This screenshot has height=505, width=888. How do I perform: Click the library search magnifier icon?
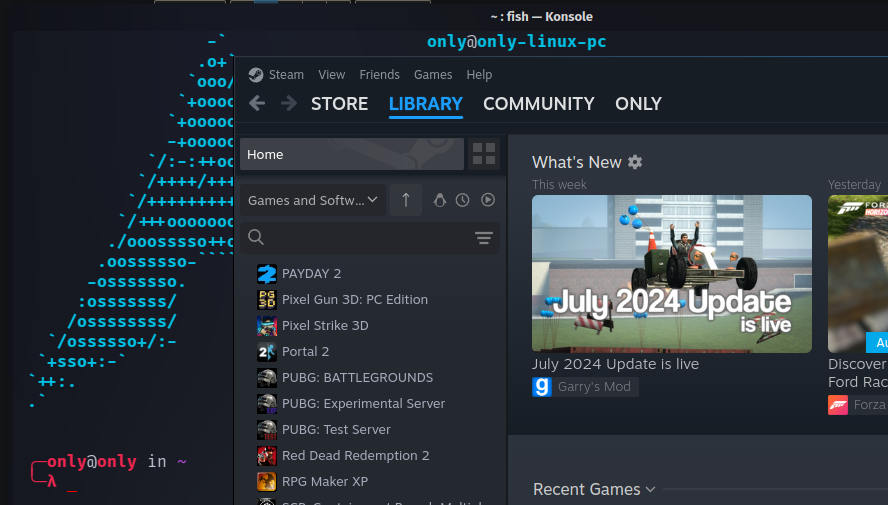tap(256, 237)
